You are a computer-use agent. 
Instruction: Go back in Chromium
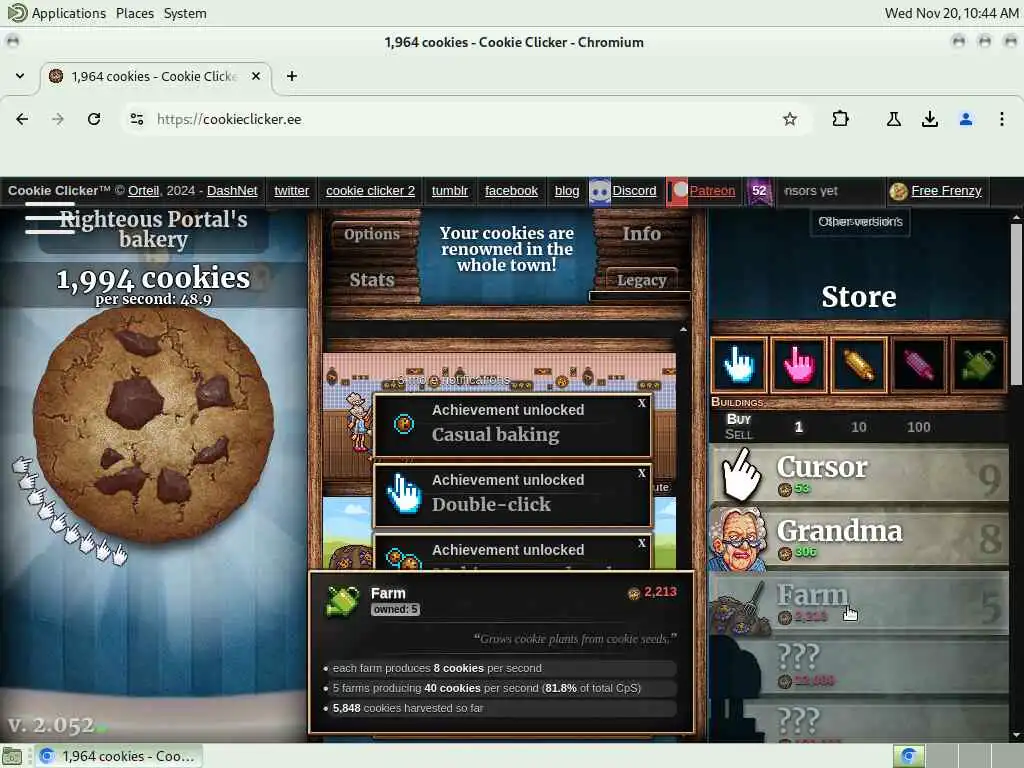coord(22,119)
